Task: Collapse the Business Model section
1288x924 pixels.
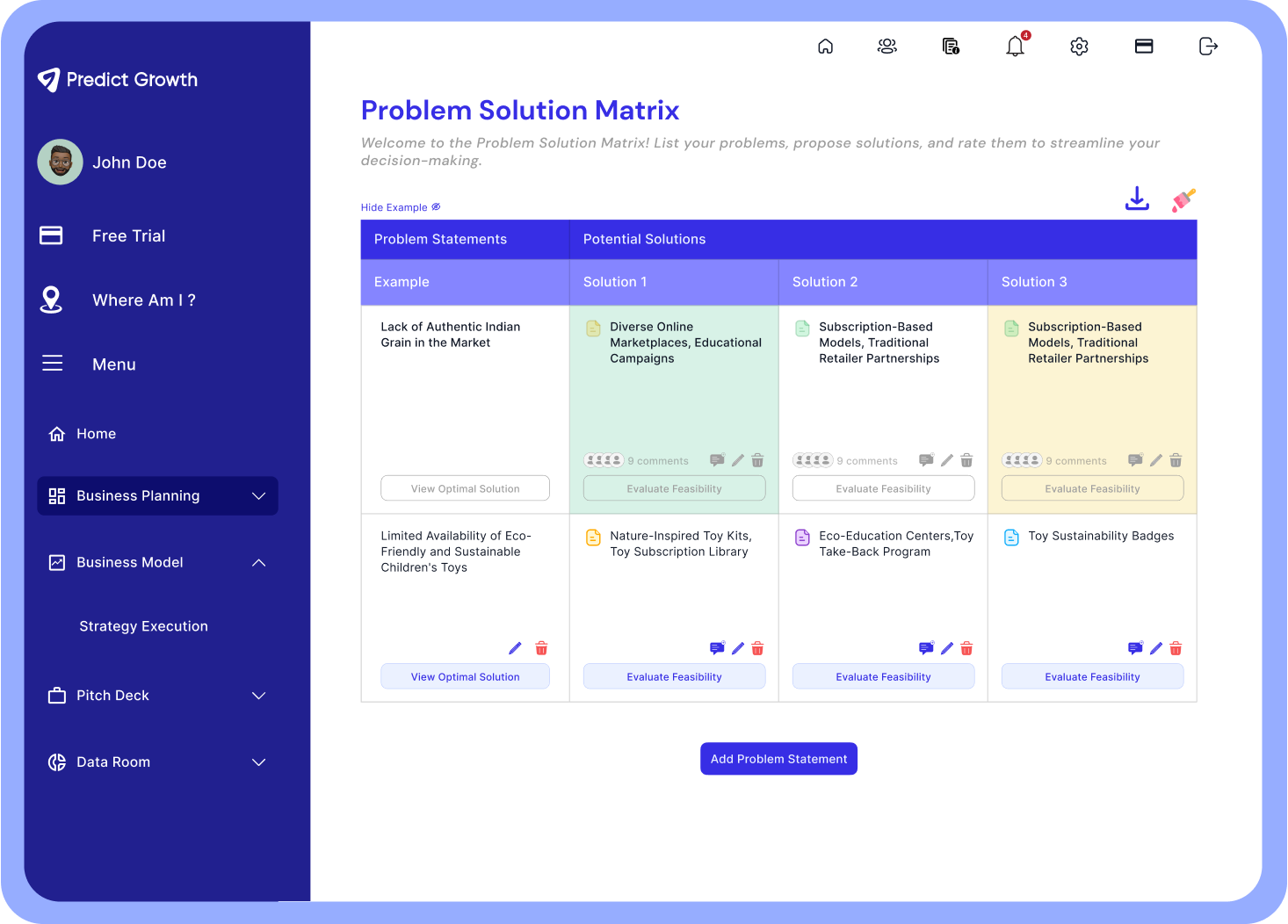Action: (258, 563)
